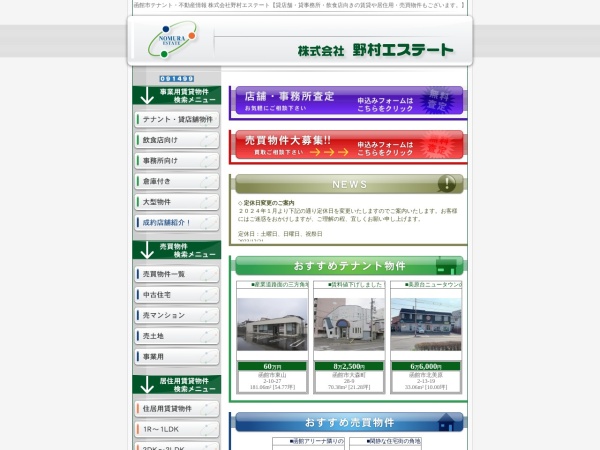Click the 事業用賃貸物件検索メニュー header
Image resolution: width=600 pixels, height=450 pixels.
coord(177,95)
